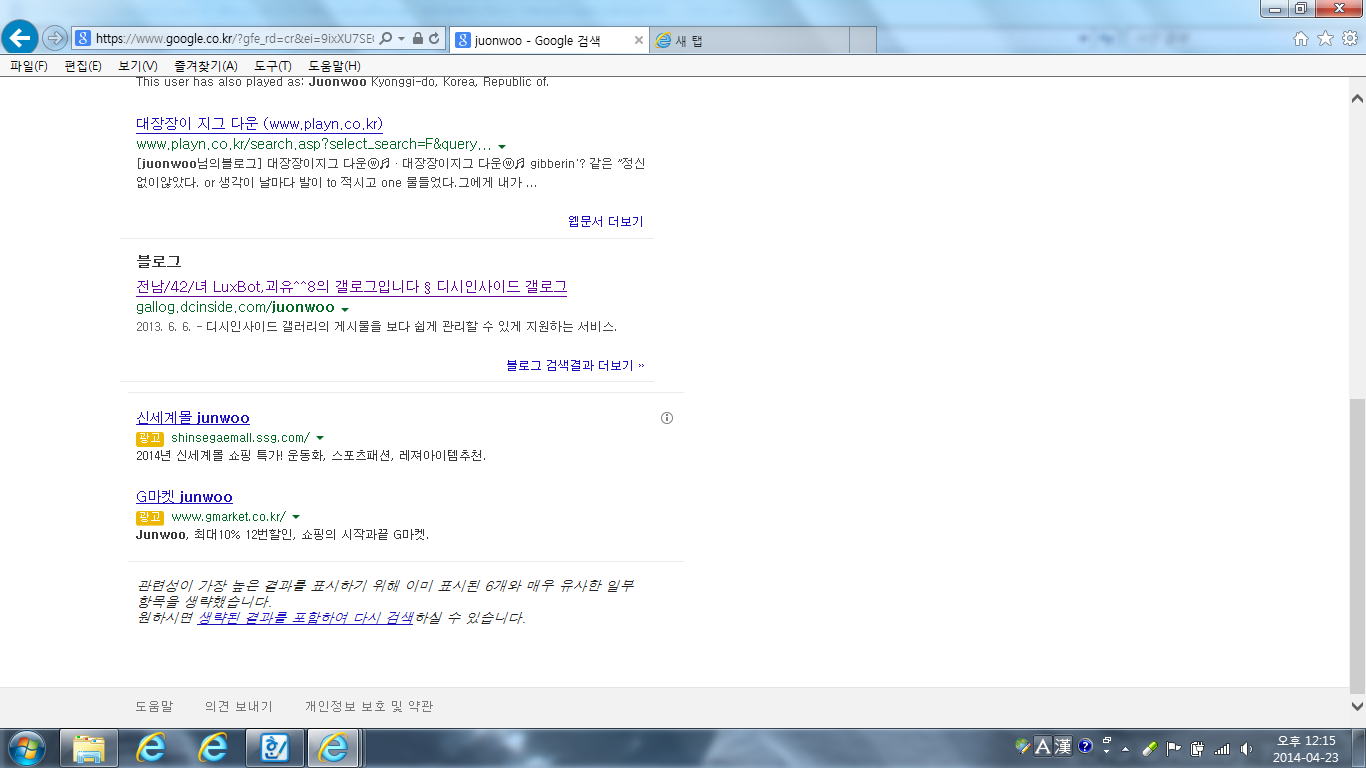Switch to the 새 탭 browser tab
1366x768 pixels.
[690, 40]
